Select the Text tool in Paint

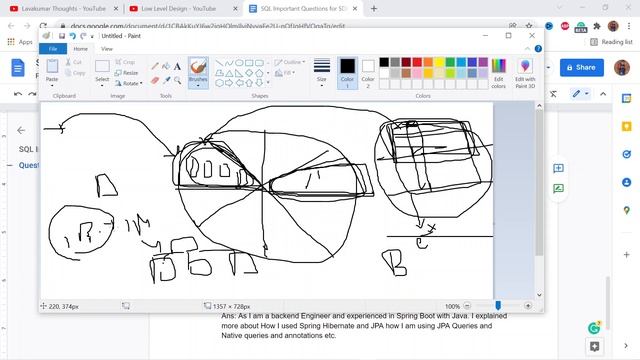[177, 66]
